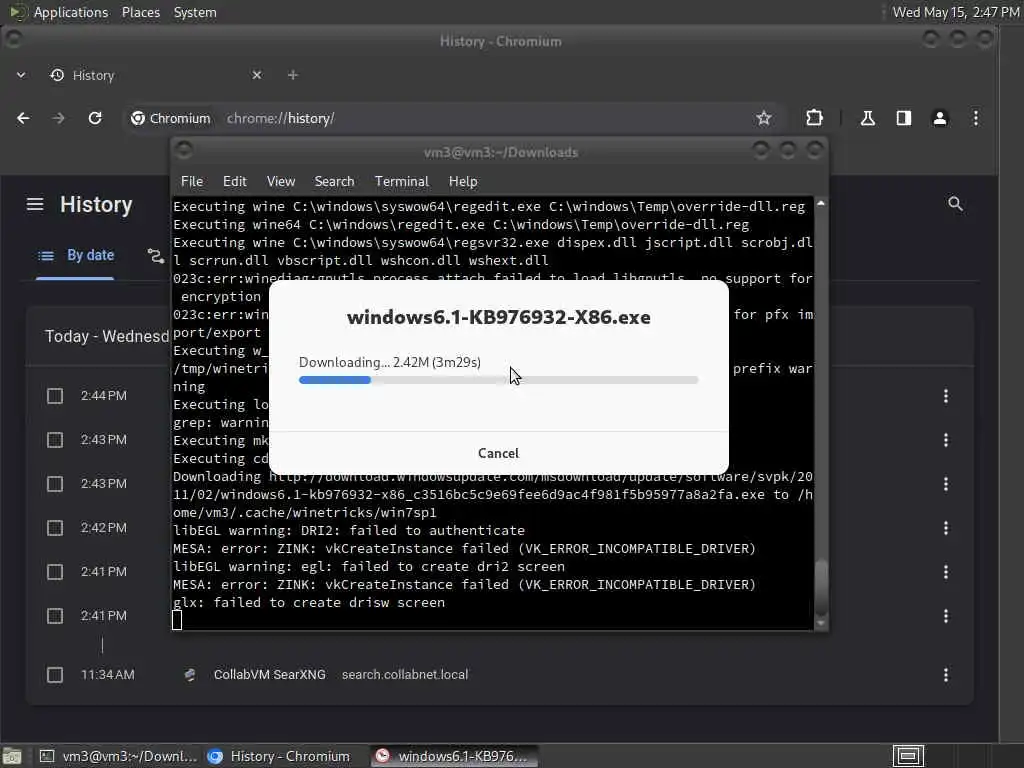The image size is (1024, 768).
Task: Open the terminal Search menu
Action: click(334, 182)
